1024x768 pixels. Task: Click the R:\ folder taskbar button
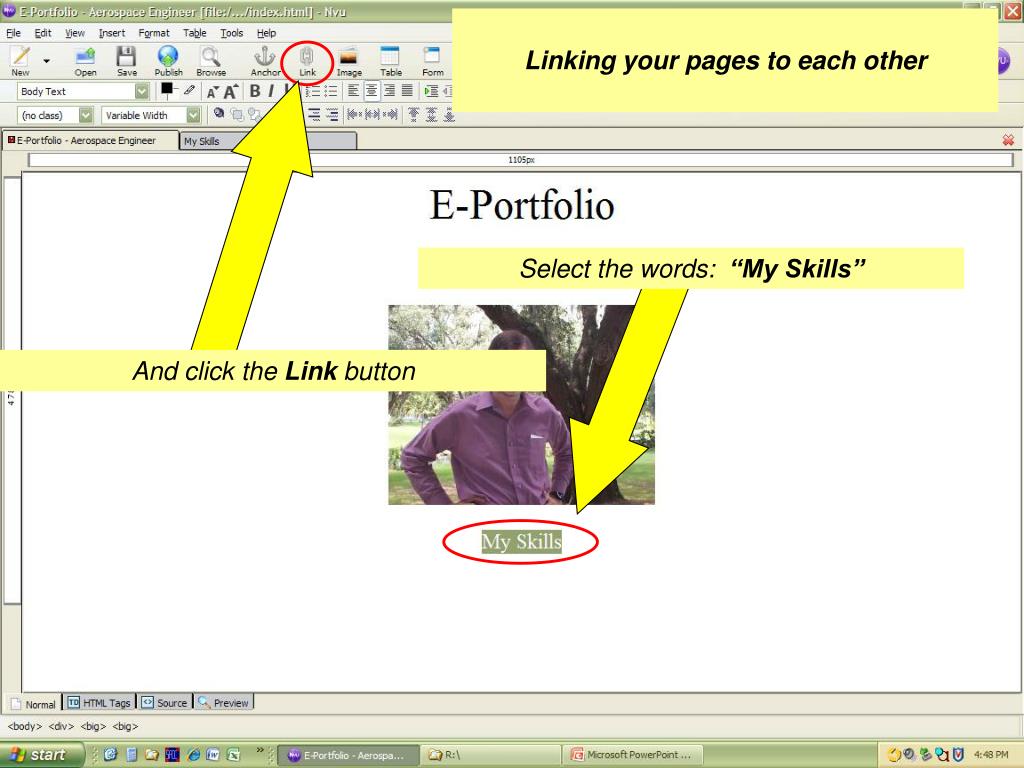[x=489, y=755]
